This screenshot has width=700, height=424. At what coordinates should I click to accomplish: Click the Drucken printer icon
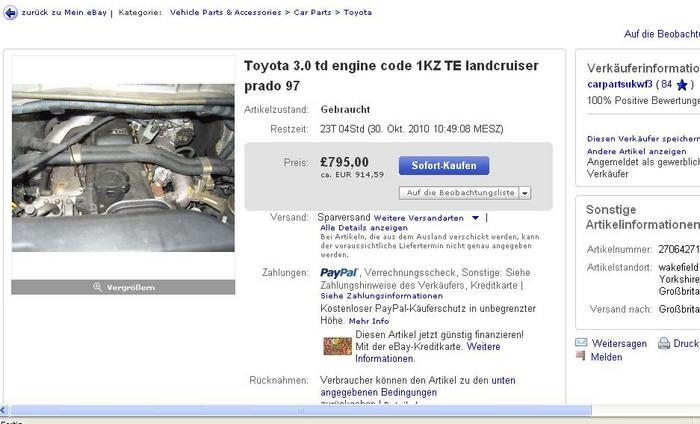(x=664, y=343)
